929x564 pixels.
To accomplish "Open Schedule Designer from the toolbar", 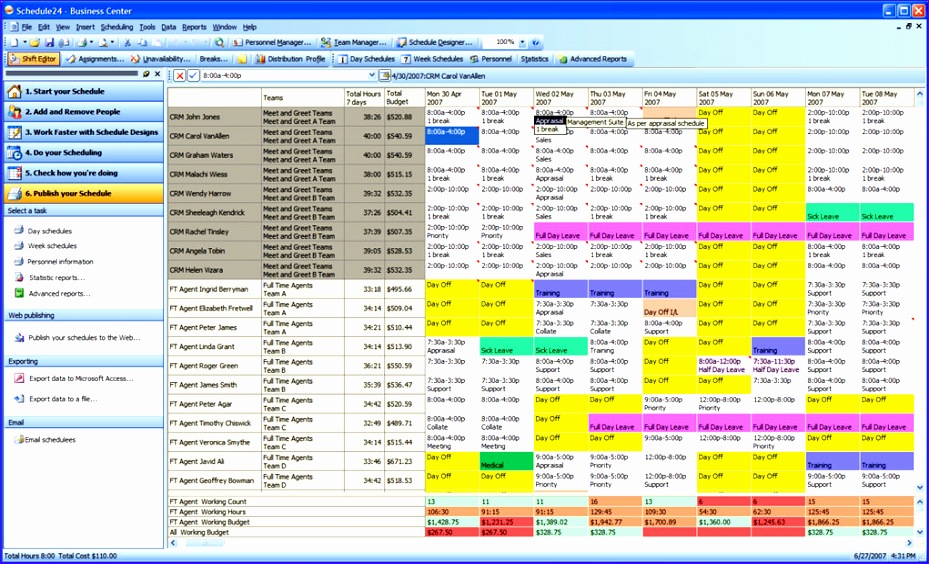I will (x=434, y=43).
